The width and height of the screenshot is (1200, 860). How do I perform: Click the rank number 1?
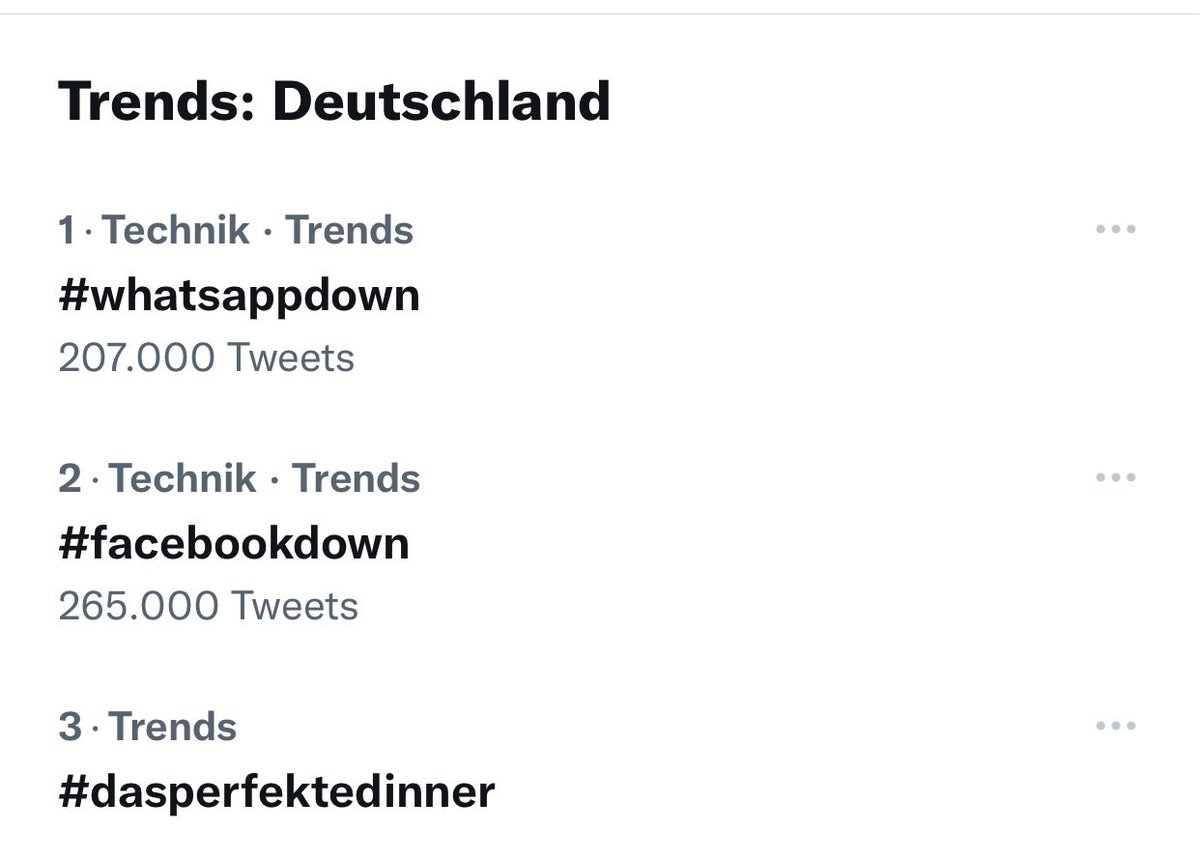pyautogui.click(x=67, y=230)
